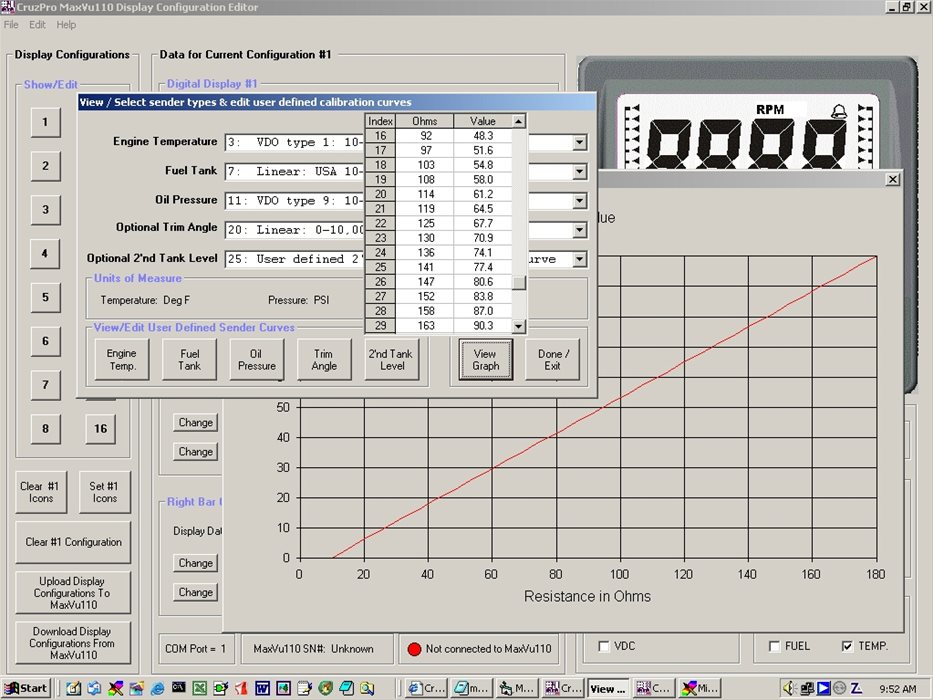Click the magnifier icon in quick launch
This screenshot has width=933, height=700.
pos(367,689)
